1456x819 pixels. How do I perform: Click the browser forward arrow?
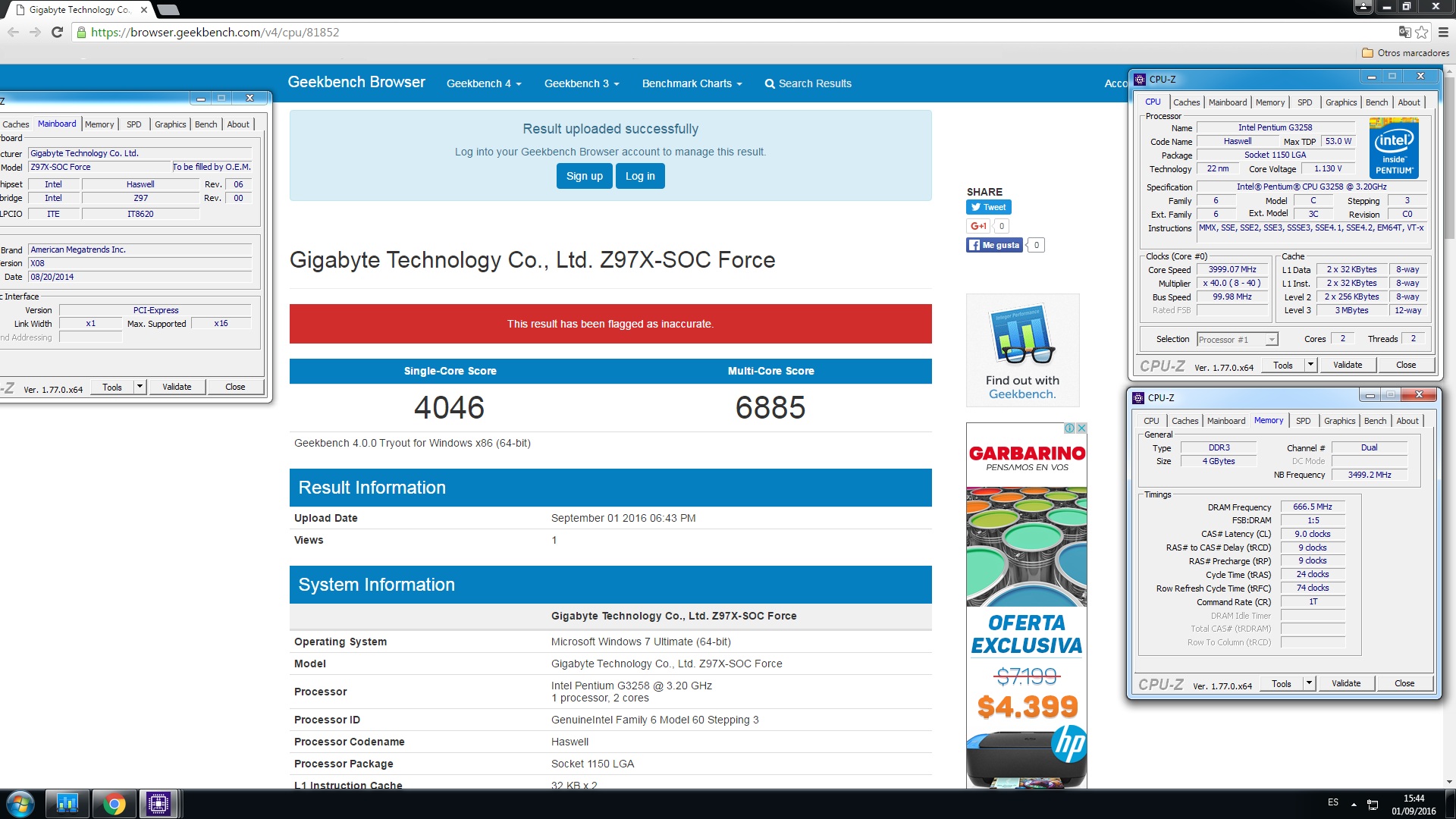point(35,32)
